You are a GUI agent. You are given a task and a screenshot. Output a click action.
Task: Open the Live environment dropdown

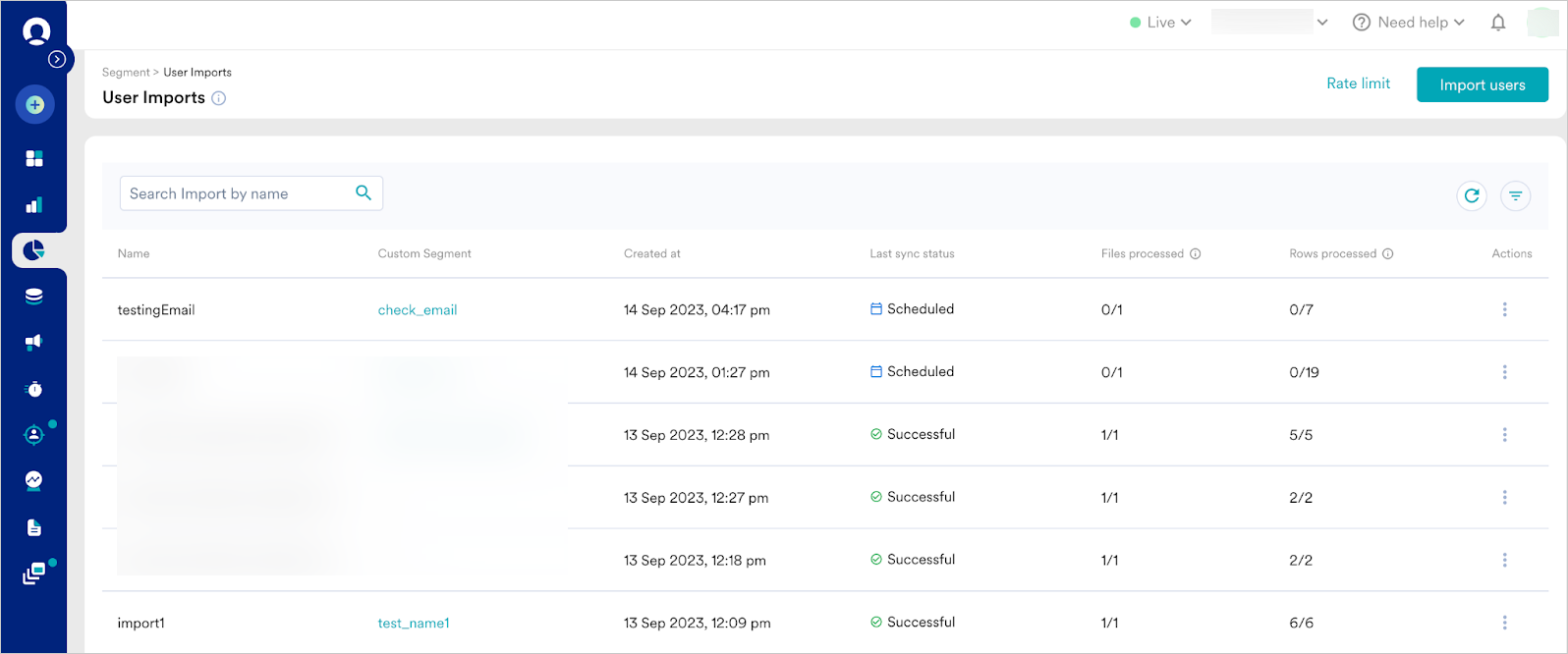click(x=1160, y=23)
